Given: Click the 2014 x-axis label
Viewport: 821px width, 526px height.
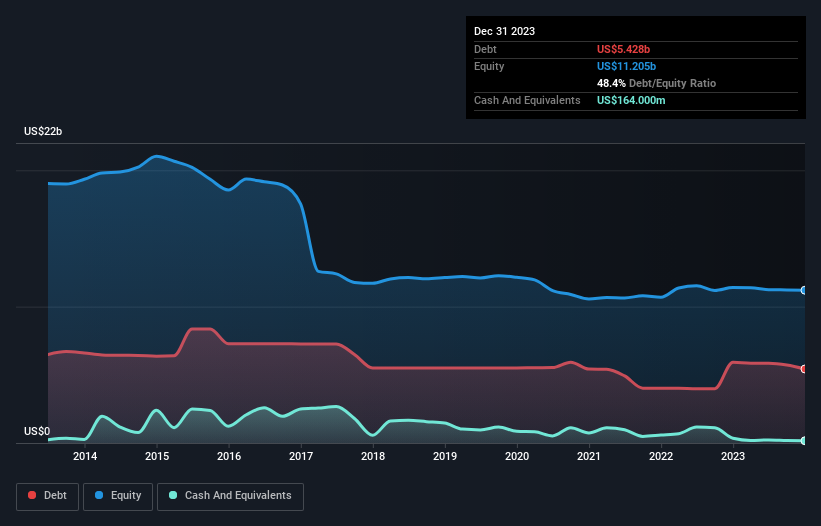Looking at the screenshot, I should tap(85, 456).
